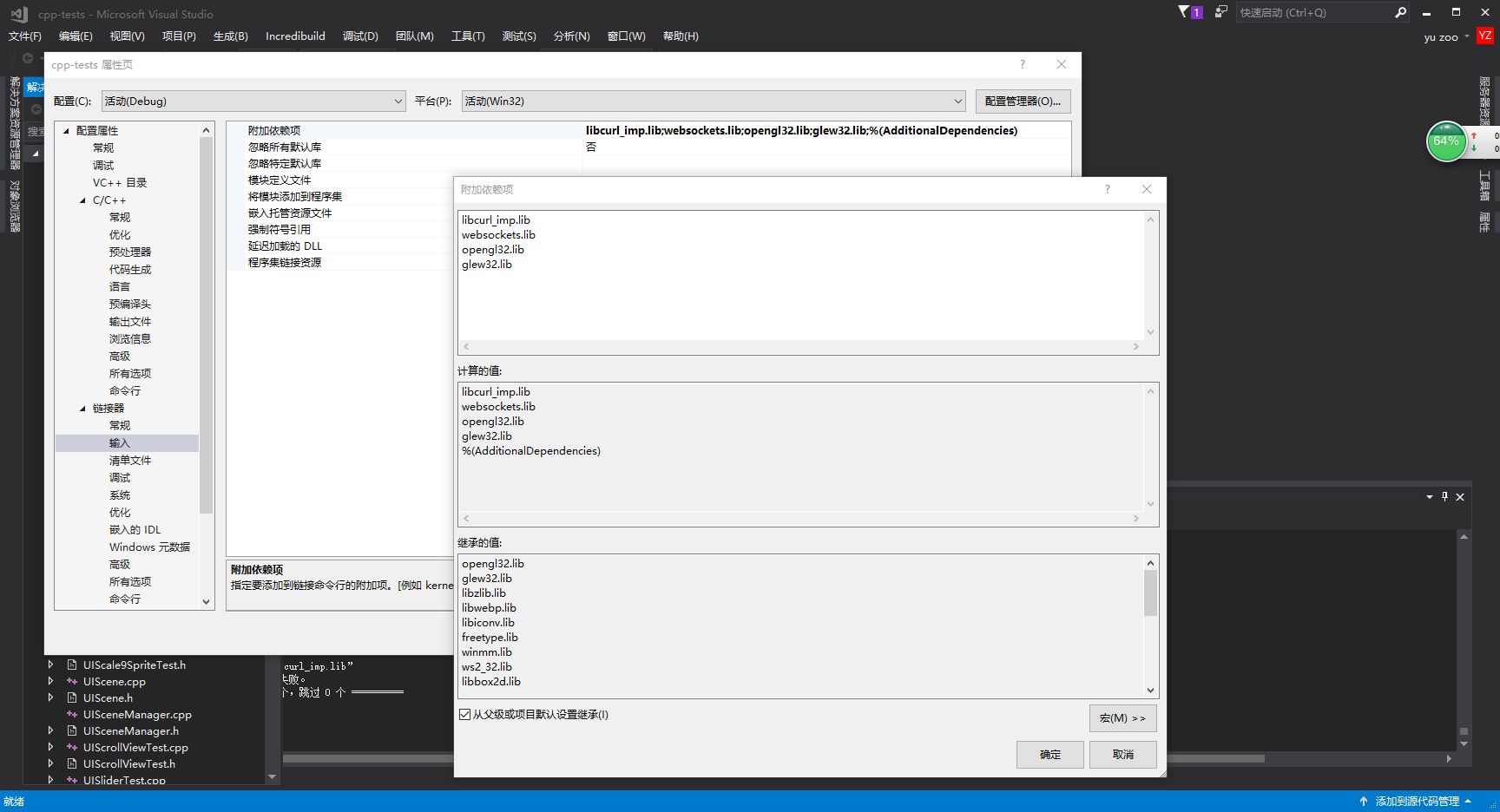Open the Incredibuild menu
1500x812 pixels.
[x=295, y=36]
